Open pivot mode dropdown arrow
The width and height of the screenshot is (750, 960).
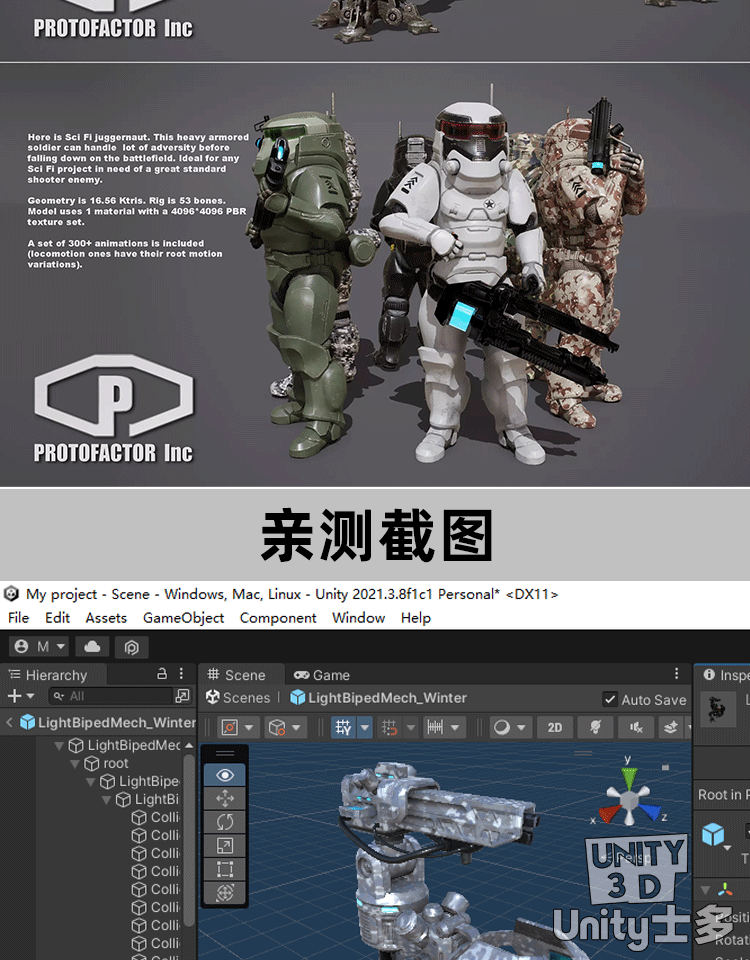point(249,727)
